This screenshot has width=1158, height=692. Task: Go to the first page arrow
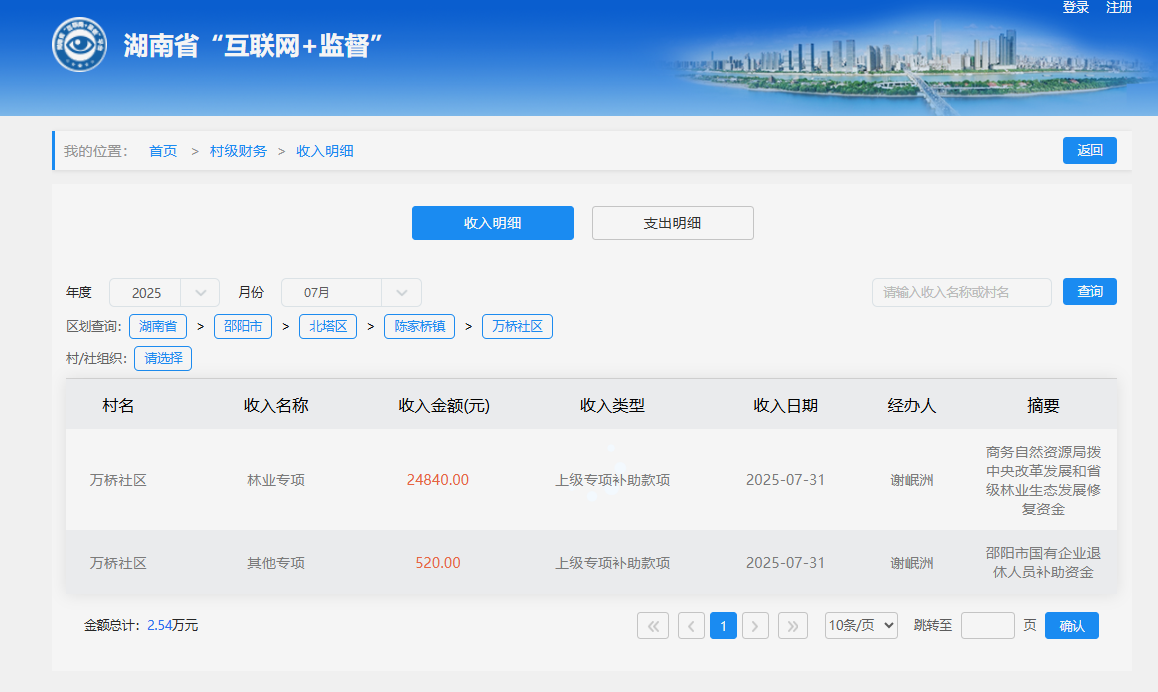[x=652, y=626]
